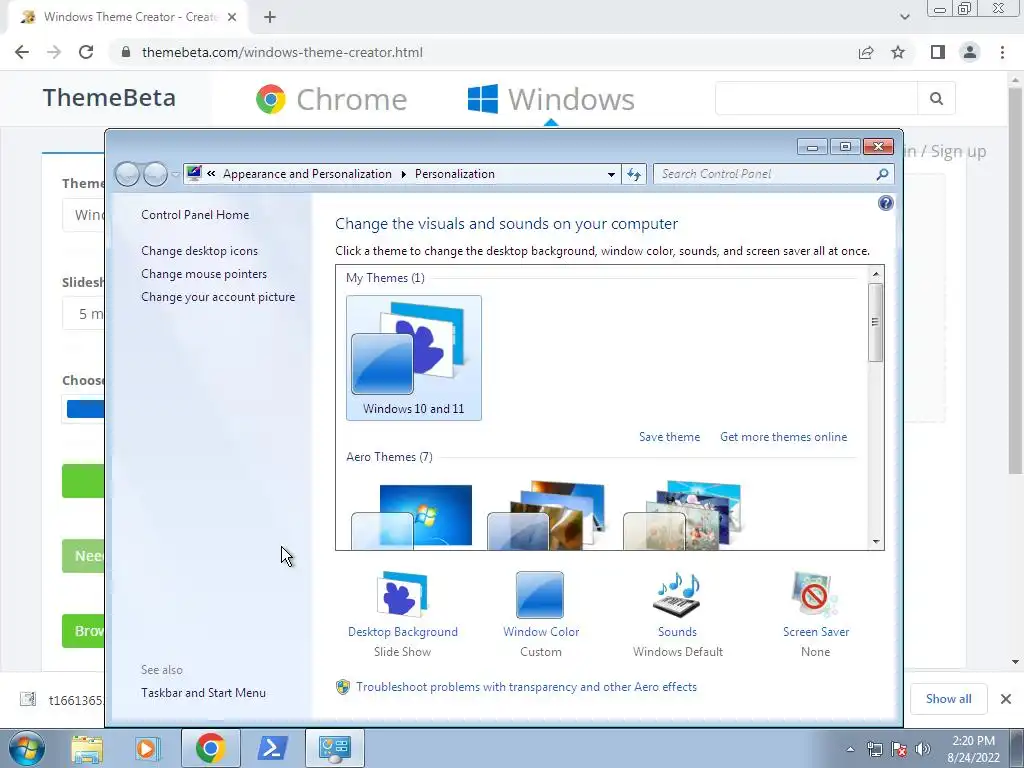Show hidden tray icons arrow
The height and width of the screenshot is (768, 1024).
(850, 749)
